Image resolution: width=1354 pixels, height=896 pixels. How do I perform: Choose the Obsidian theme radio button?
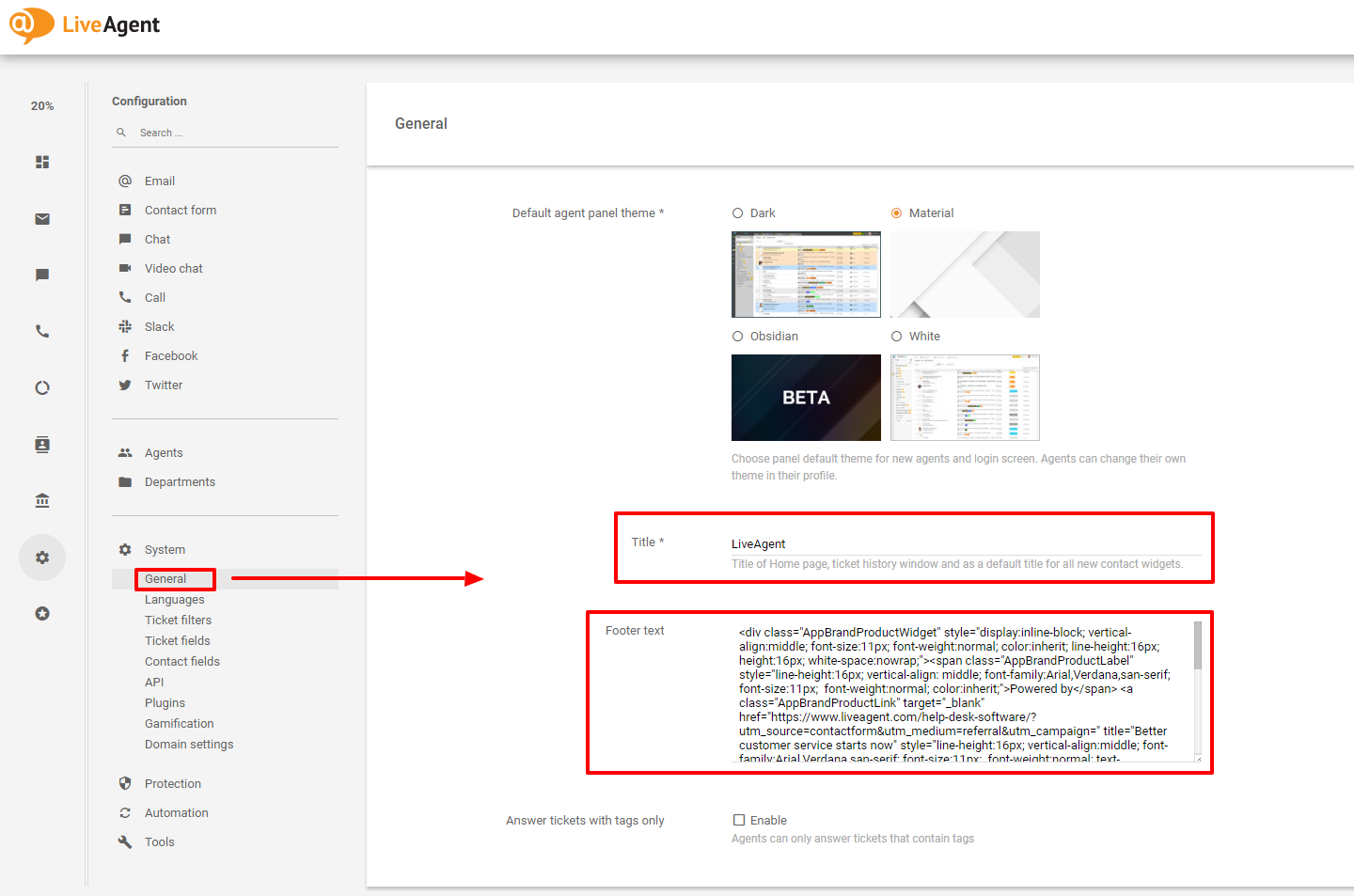(x=738, y=337)
